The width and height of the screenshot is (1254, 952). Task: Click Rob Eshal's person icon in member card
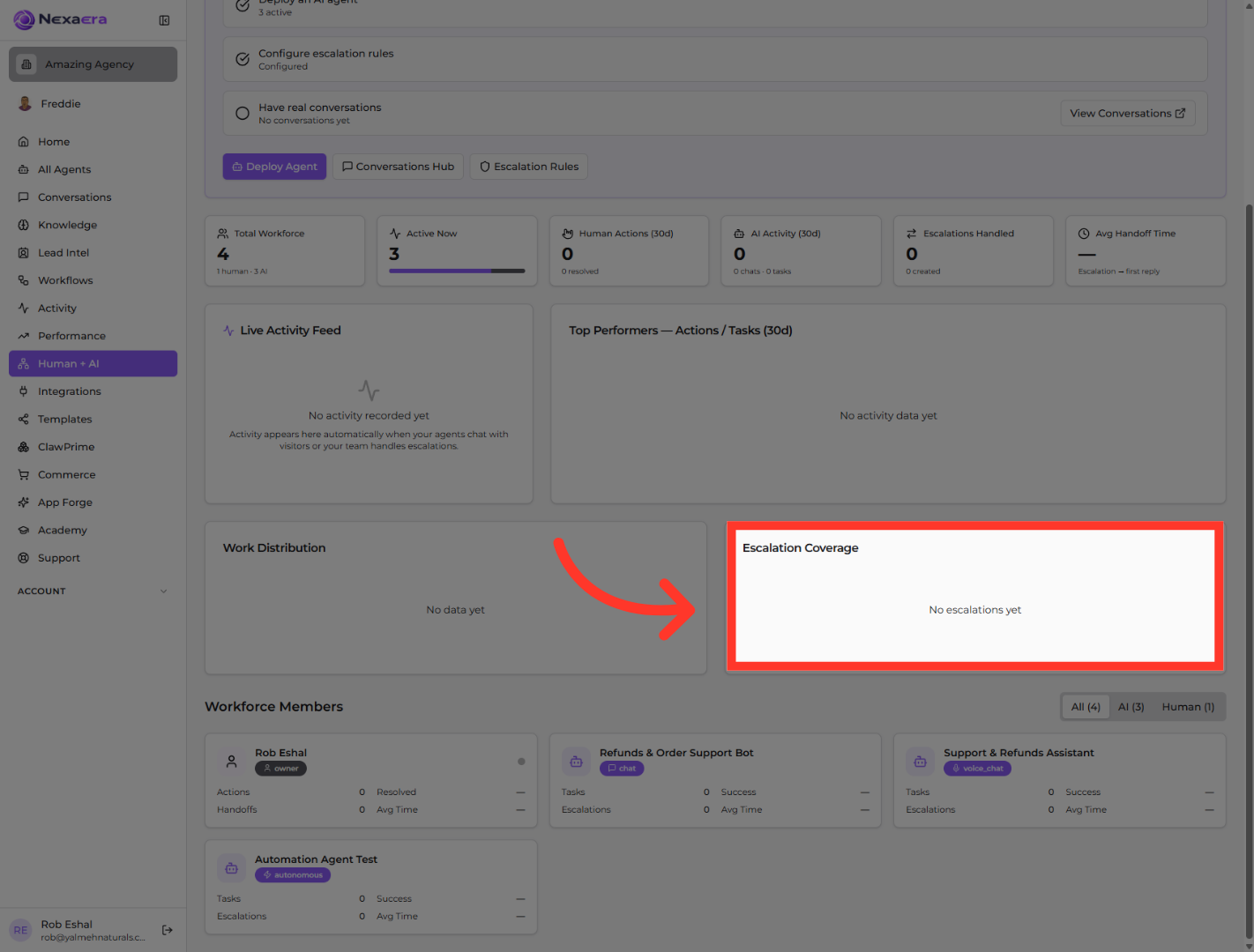(x=231, y=761)
